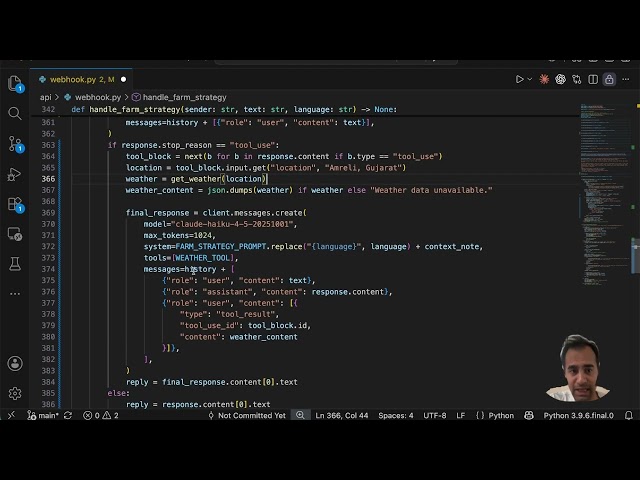Image resolution: width=640 pixels, height=480 pixels.
Task: Open the Accounts menu
Action: click(x=15, y=363)
